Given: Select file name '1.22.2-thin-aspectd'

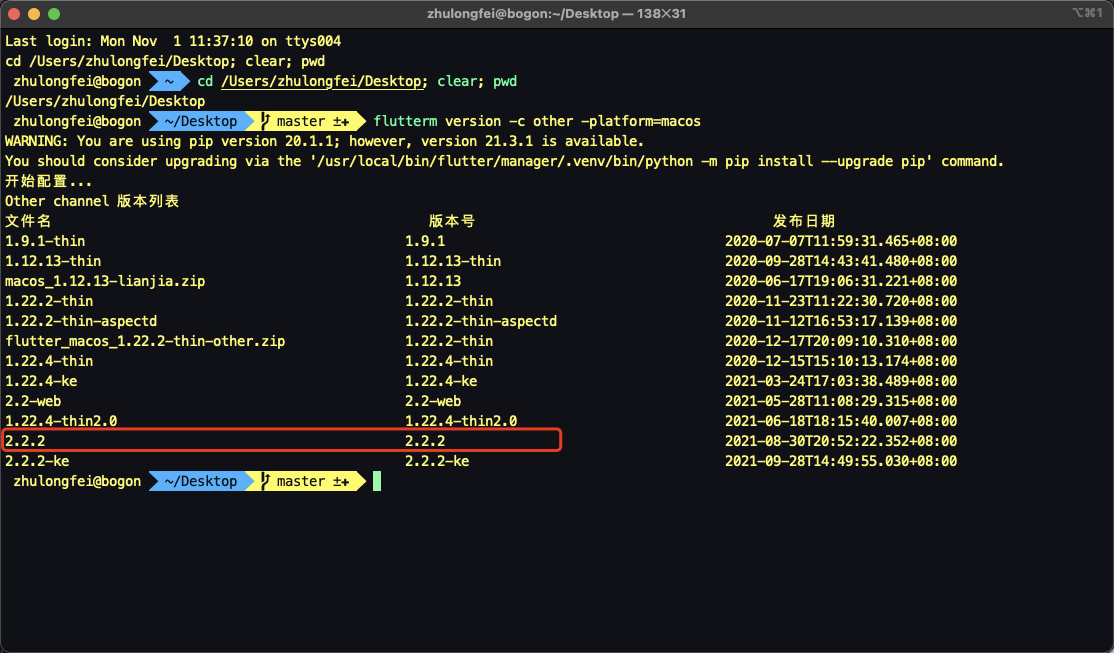Looking at the screenshot, I should [81, 321].
